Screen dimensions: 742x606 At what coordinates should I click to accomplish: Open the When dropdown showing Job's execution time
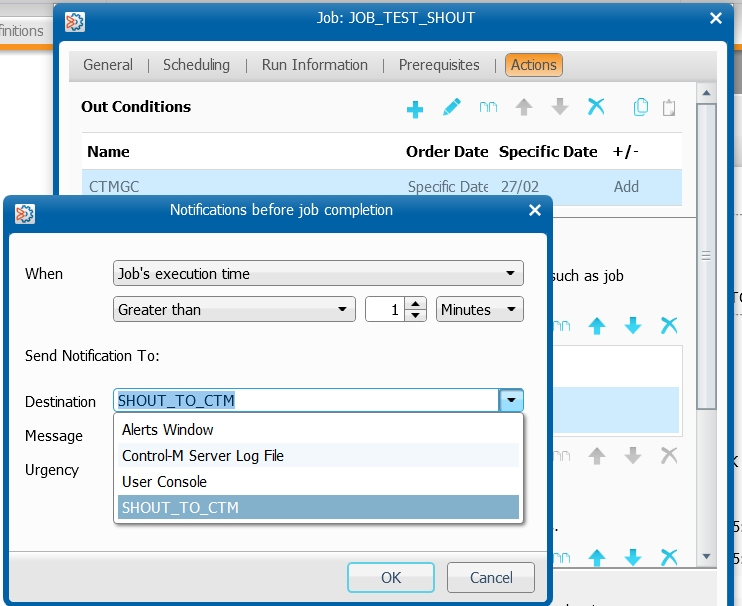[x=318, y=273]
